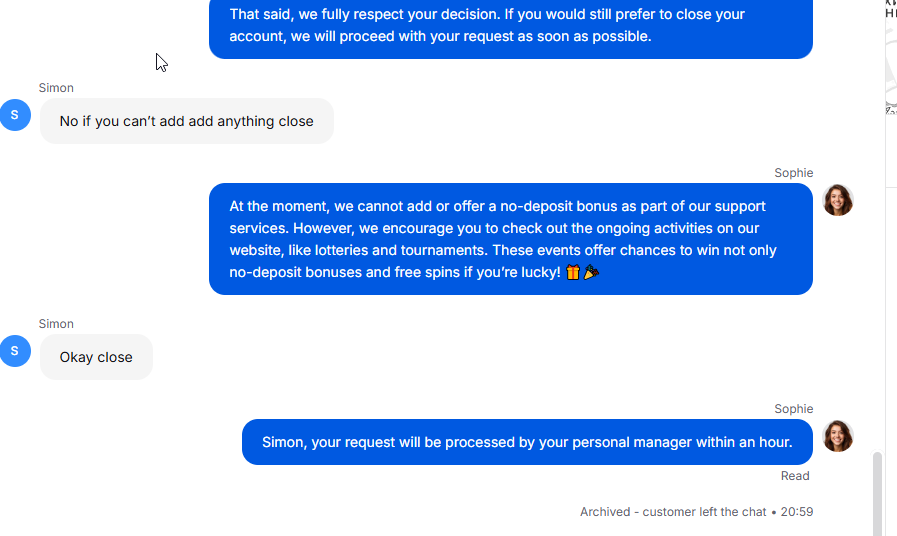Open Sophie's profile photo next to personal manager message
This screenshot has width=897, height=536.
pyautogui.click(x=838, y=436)
